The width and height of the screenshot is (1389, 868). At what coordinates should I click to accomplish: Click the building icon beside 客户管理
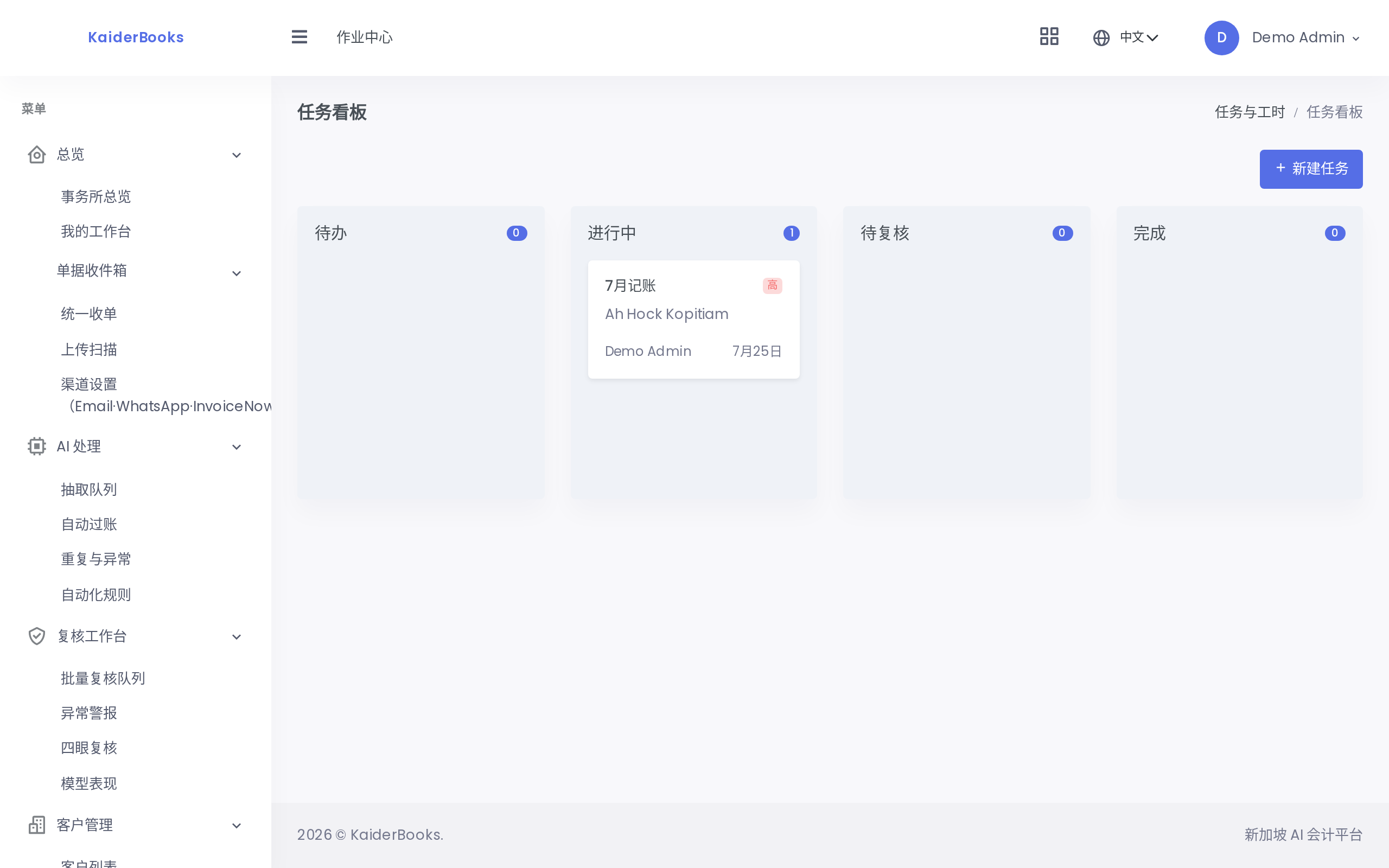point(37,825)
